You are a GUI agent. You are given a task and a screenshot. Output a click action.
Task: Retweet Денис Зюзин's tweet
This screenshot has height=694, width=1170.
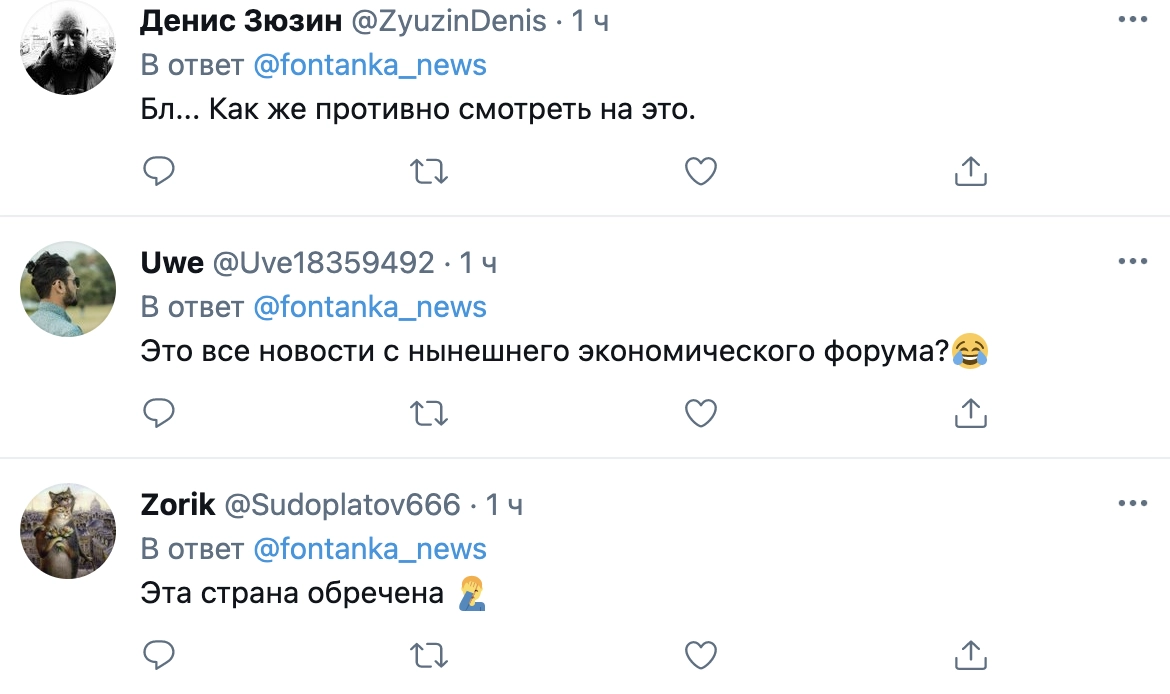click(x=430, y=171)
